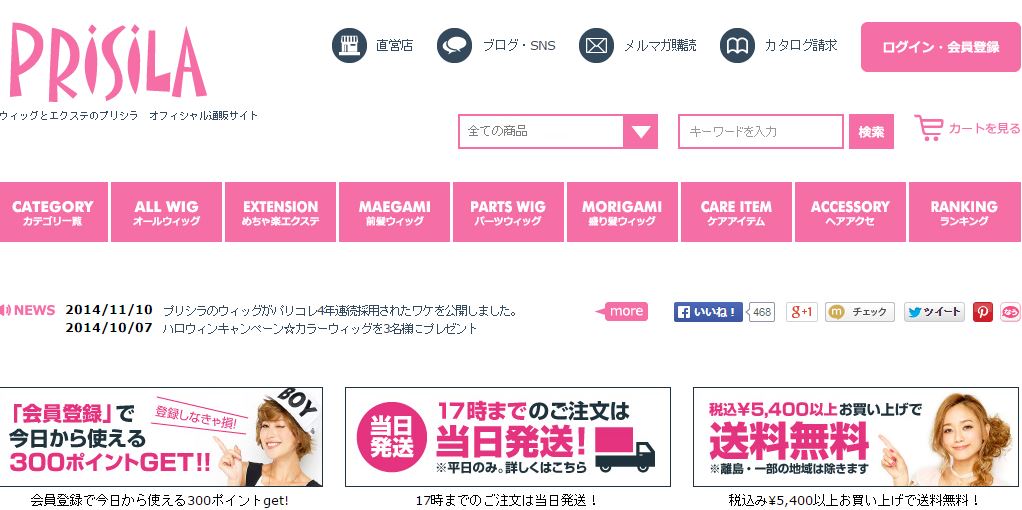Open the 全ての商品 category combo box

pos(558,131)
